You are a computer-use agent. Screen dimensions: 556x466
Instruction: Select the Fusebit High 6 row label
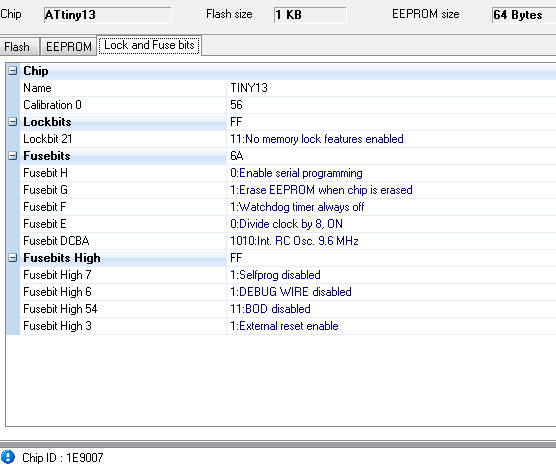click(57, 292)
